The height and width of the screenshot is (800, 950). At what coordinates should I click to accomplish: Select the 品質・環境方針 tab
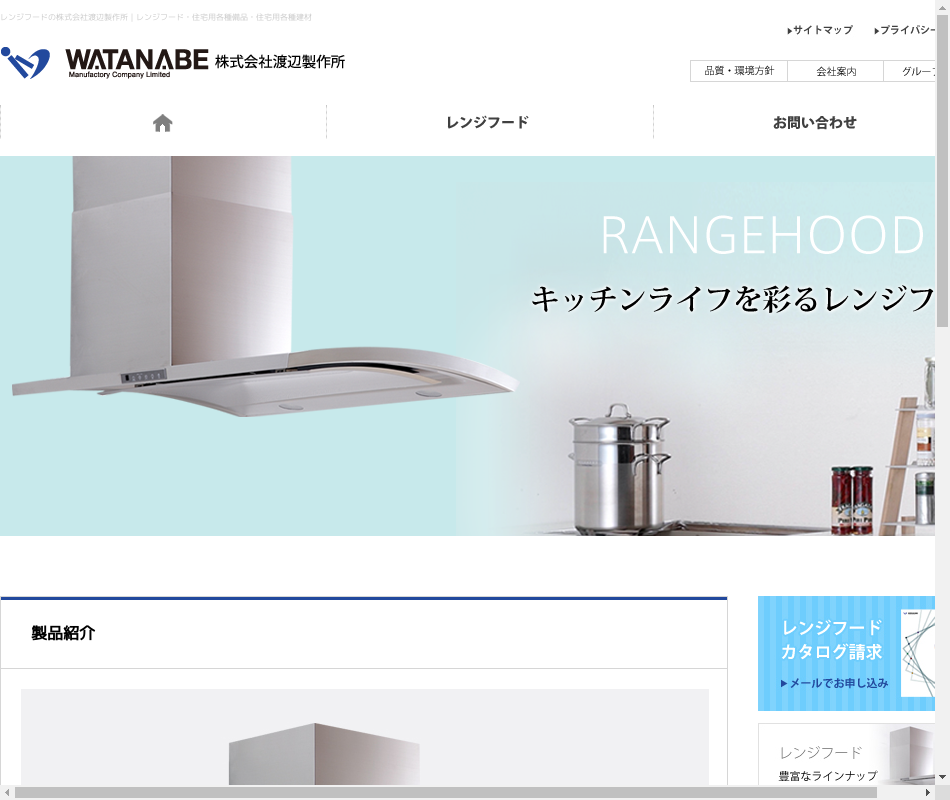739,71
